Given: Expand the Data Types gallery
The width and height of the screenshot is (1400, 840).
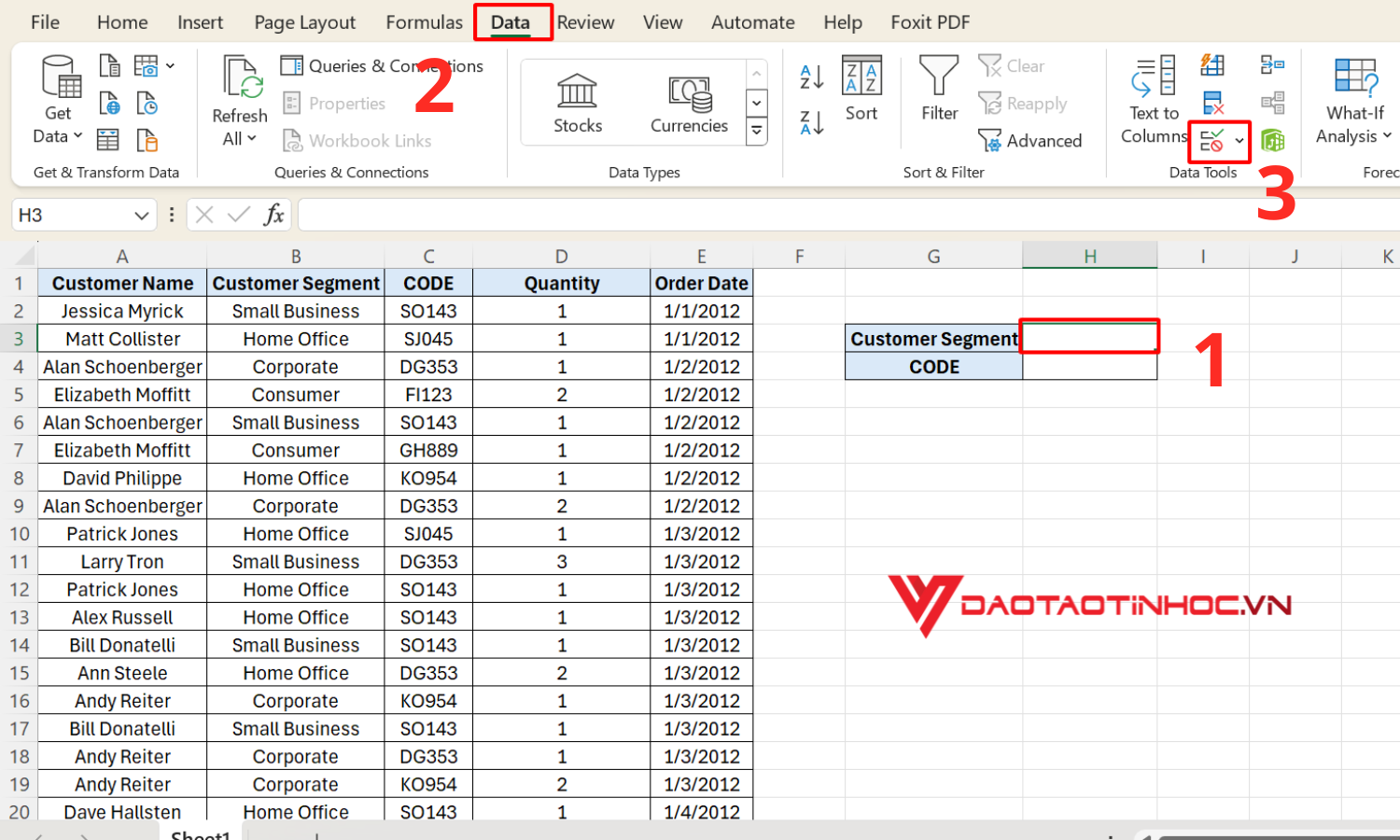Looking at the screenshot, I should pos(757,132).
